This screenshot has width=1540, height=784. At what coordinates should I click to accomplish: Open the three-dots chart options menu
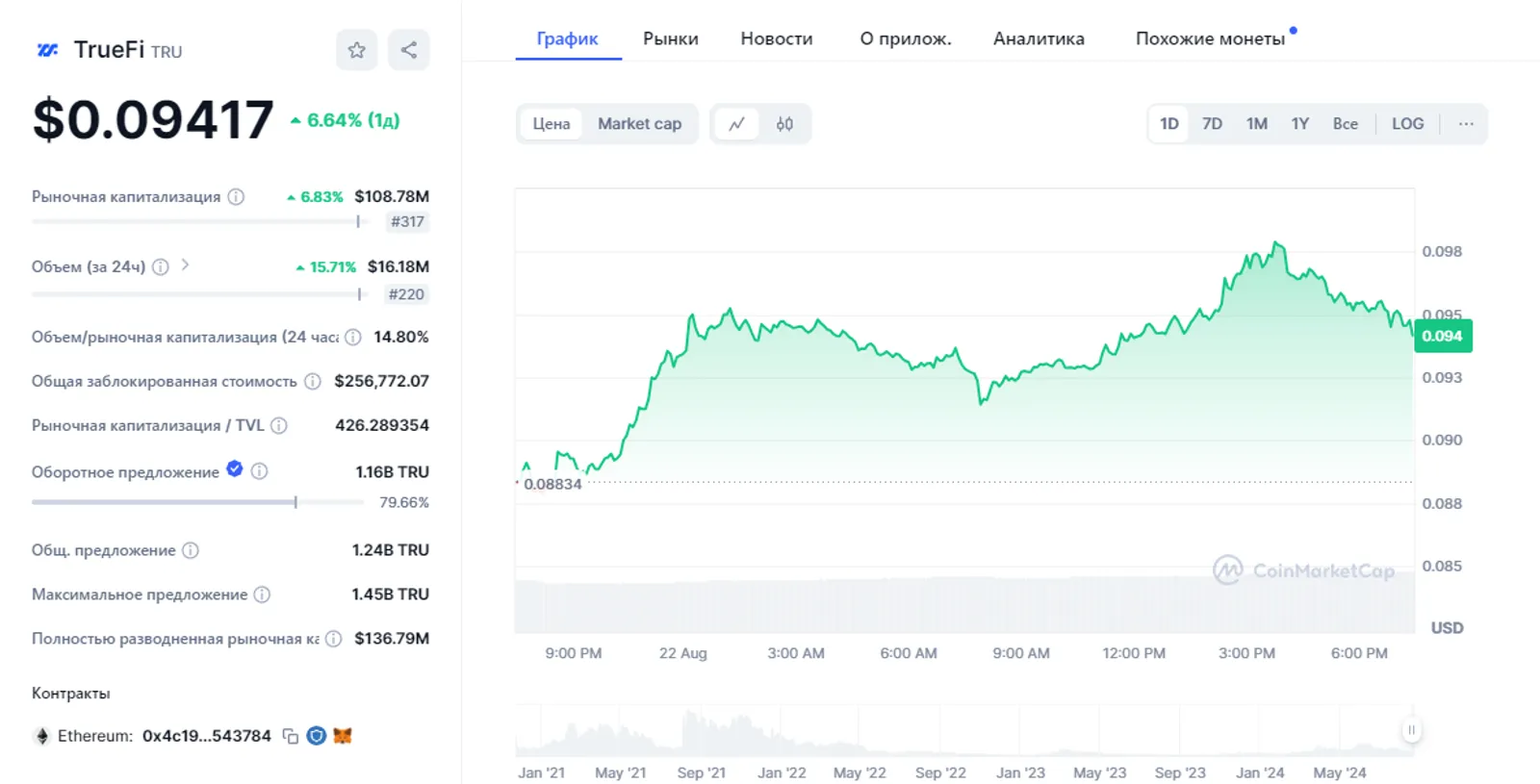click(1466, 124)
